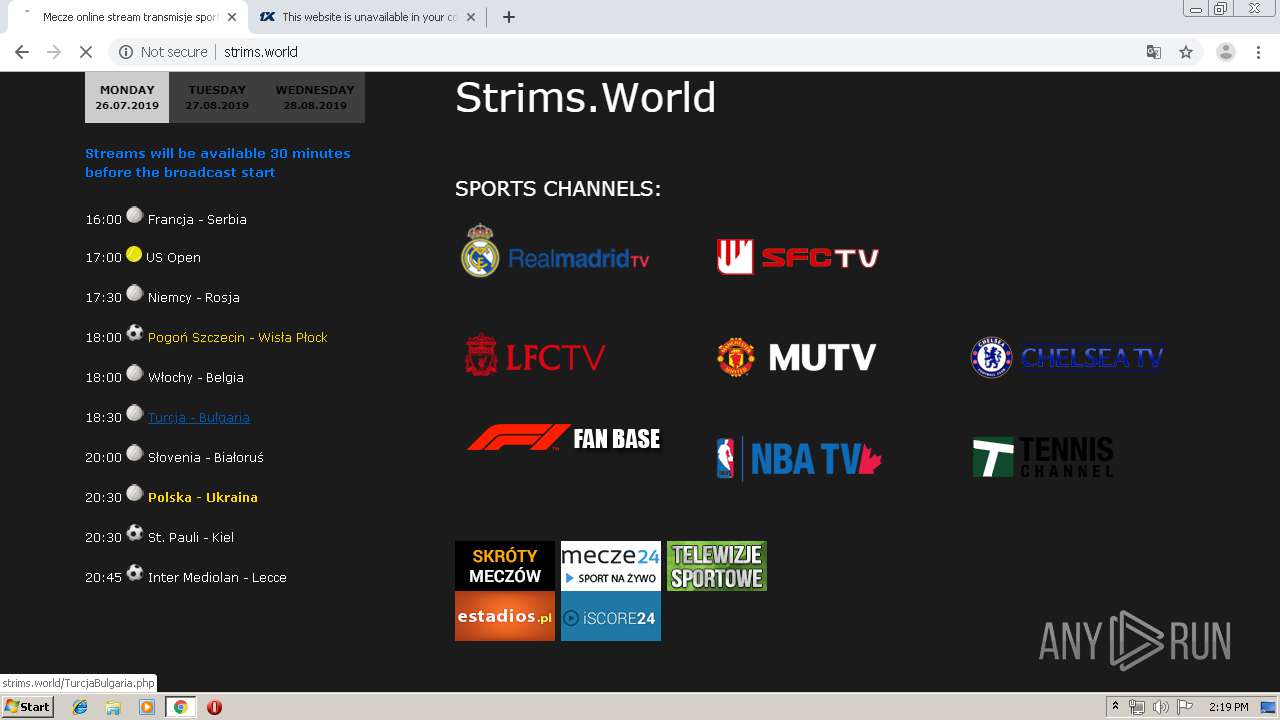Click the Not secure site info icon
This screenshot has height=720, width=1280.
[x=126, y=52]
